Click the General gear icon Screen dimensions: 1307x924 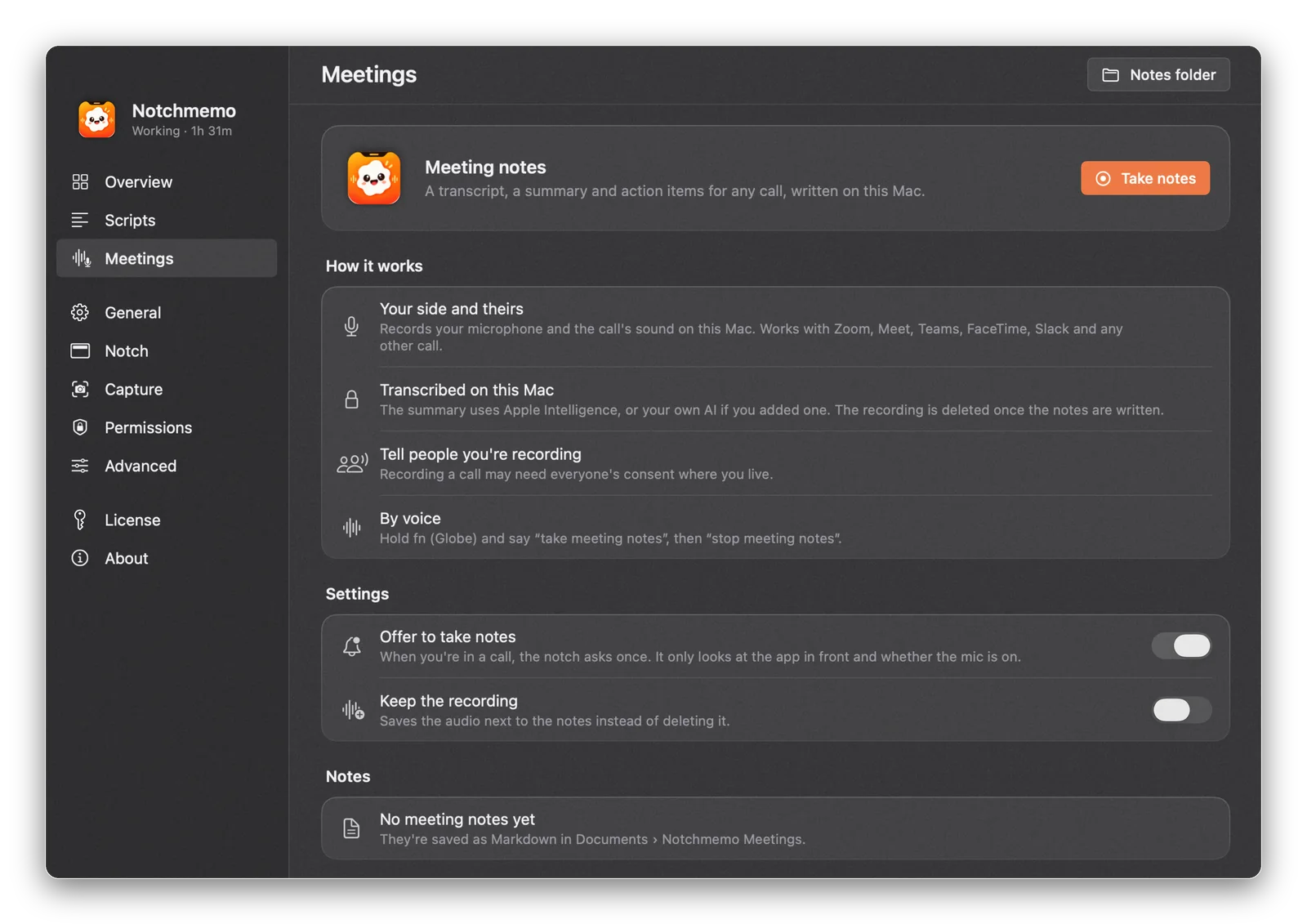80,312
